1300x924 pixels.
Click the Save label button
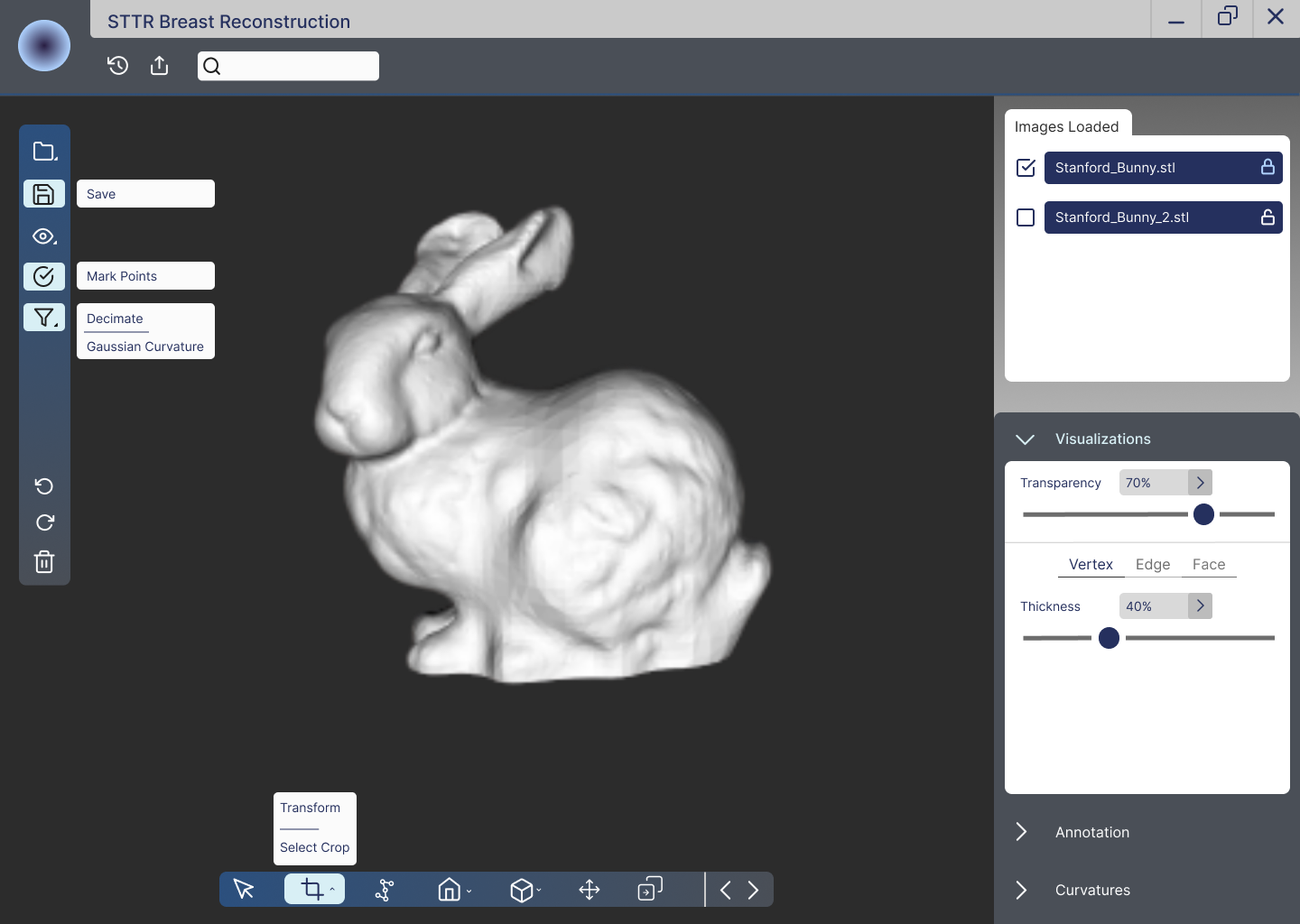click(145, 194)
